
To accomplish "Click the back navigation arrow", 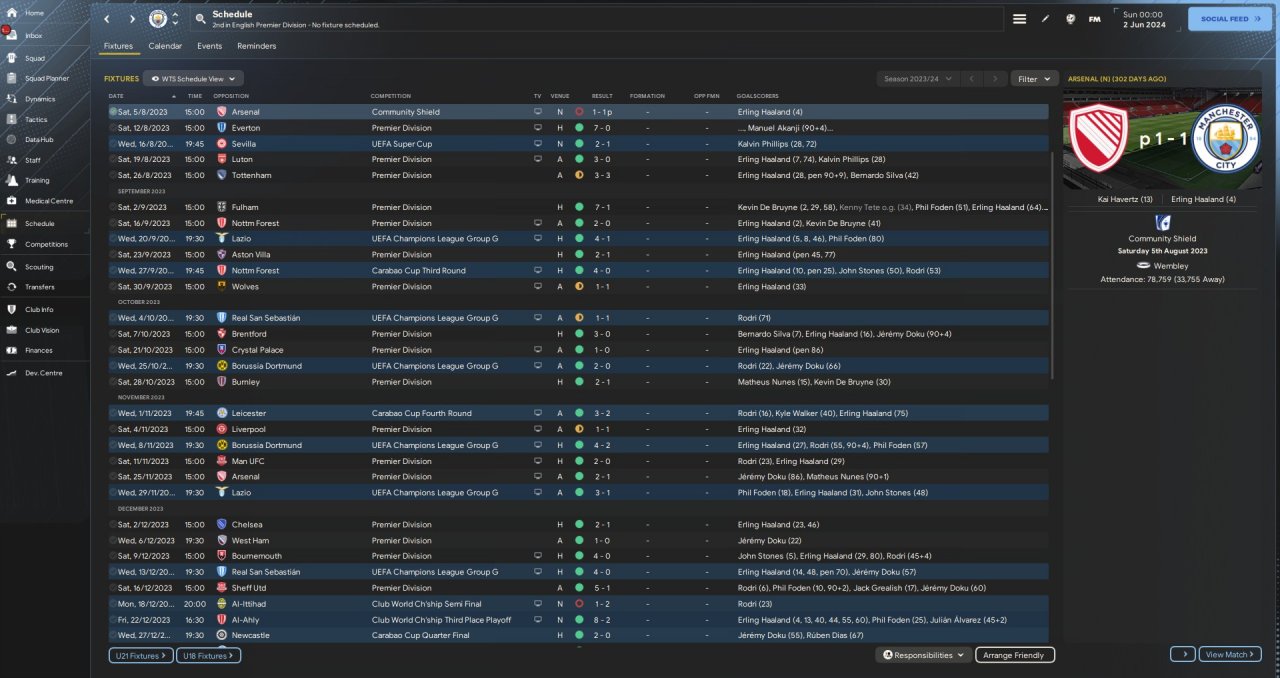I will point(107,19).
